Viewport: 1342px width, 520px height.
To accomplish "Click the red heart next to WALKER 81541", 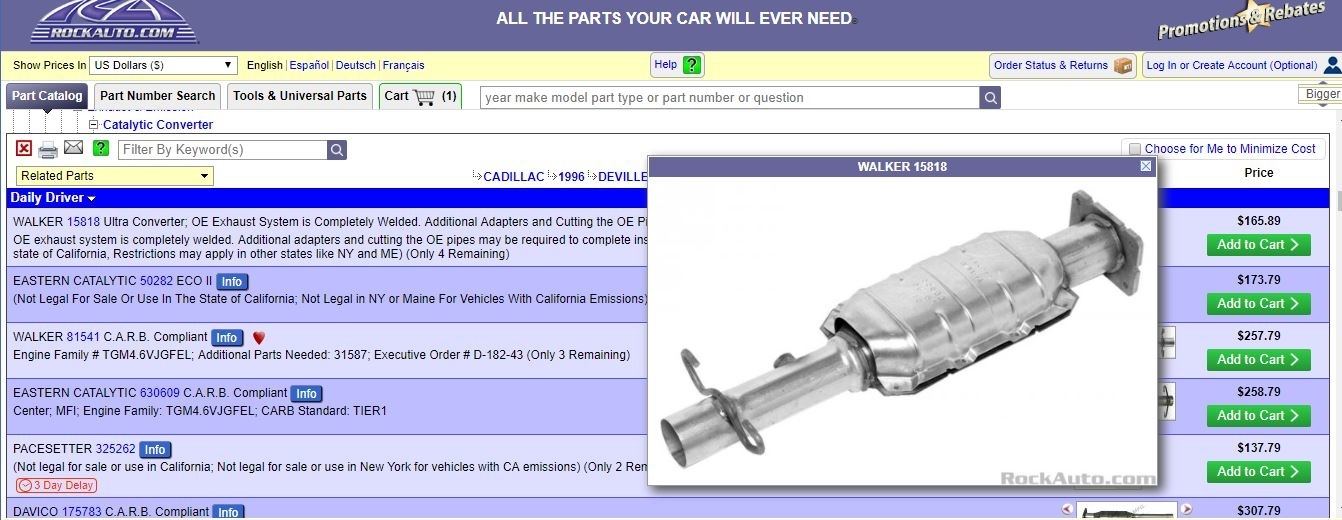I will pyautogui.click(x=259, y=338).
